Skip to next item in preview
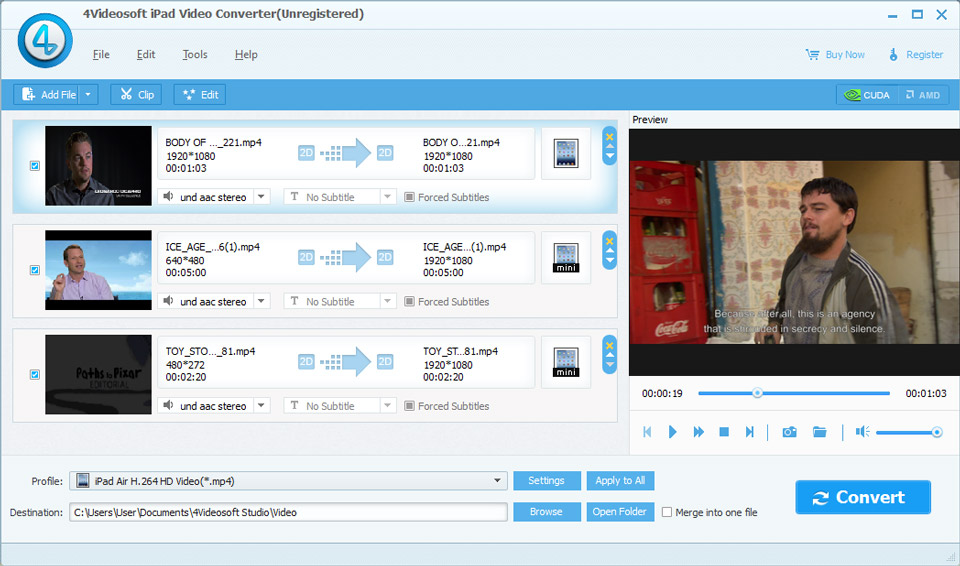960x566 pixels. [749, 432]
